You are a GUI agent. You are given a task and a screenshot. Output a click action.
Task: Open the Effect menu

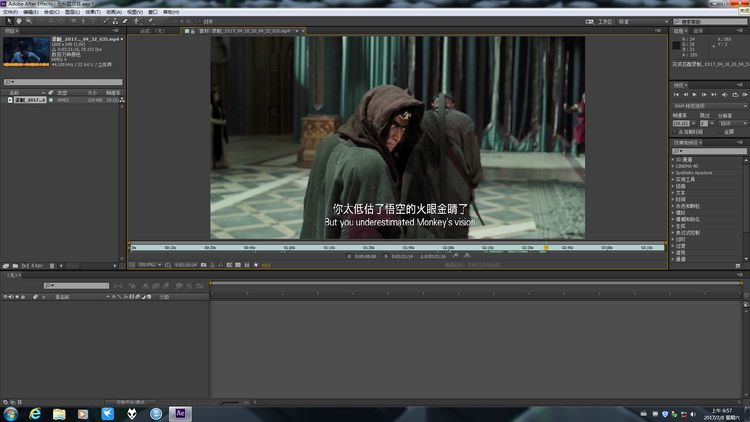[x=93, y=12]
